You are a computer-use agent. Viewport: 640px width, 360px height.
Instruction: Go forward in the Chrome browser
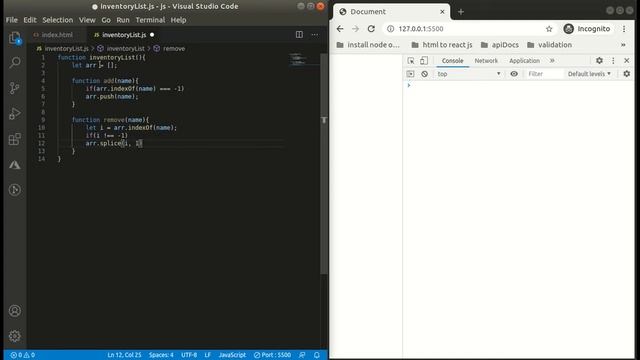coord(356,29)
